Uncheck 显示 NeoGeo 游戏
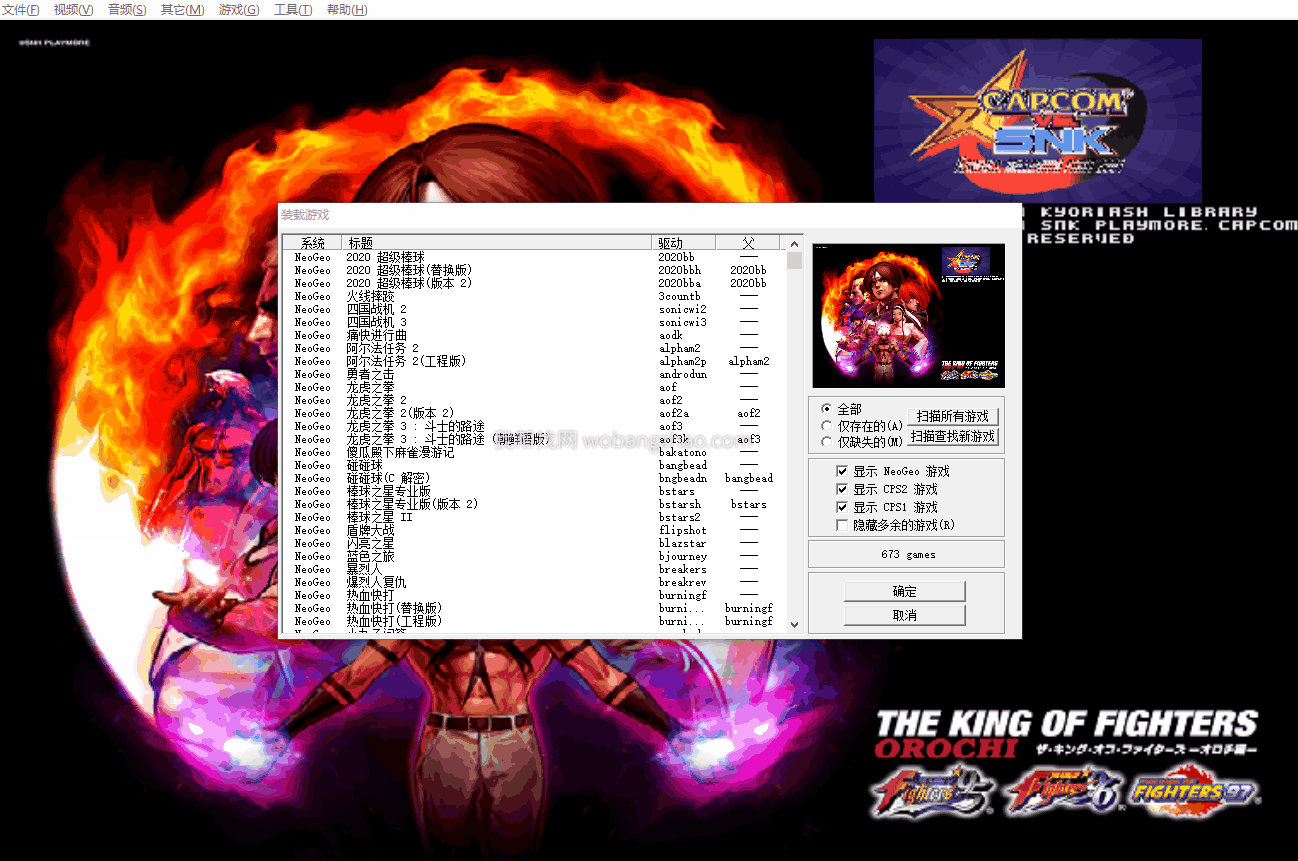This screenshot has width=1298, height=861. 893,471
